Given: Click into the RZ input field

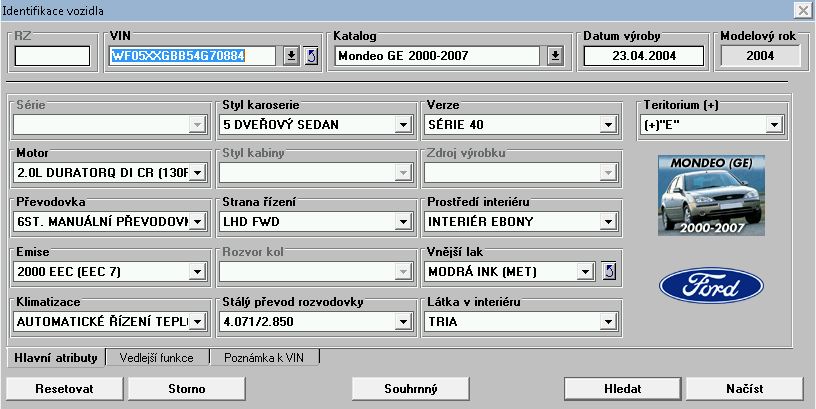Looking at the screenshot, I should pos(52,55).
